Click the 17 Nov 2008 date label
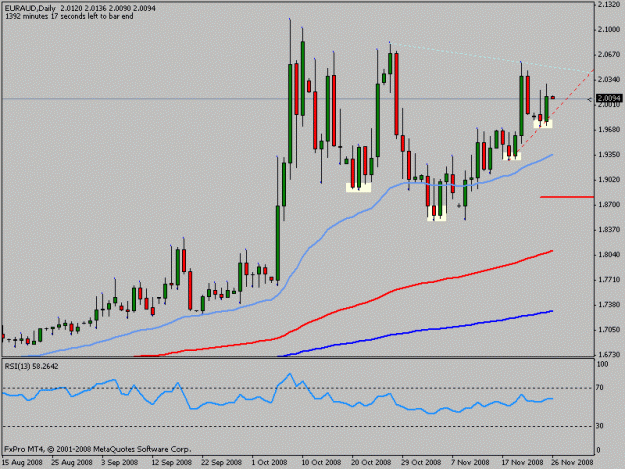This screenshot has width=625, height=469. click(x=522, y=462)
